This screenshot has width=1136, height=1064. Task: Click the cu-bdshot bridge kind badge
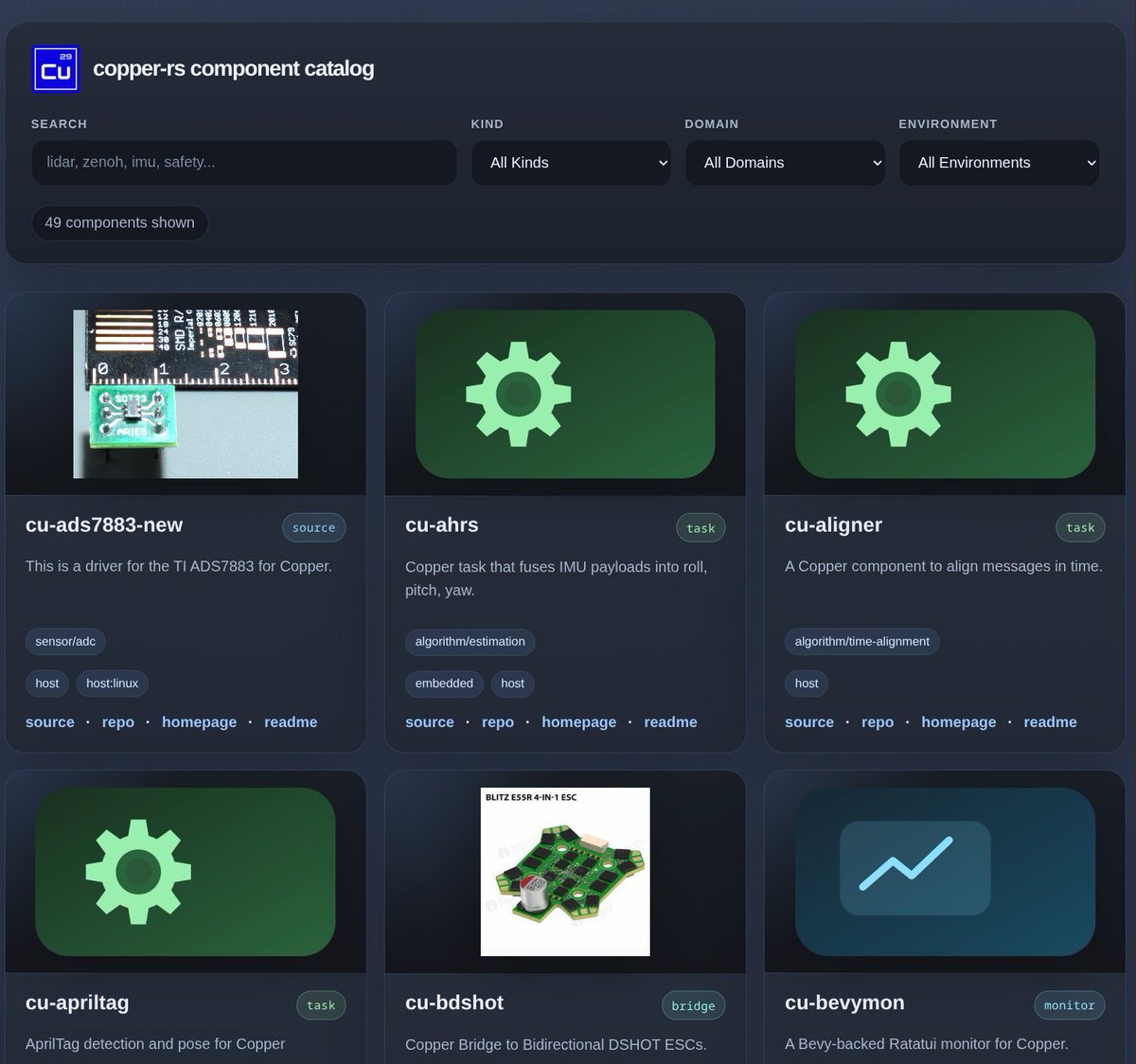coord(693,1005)
